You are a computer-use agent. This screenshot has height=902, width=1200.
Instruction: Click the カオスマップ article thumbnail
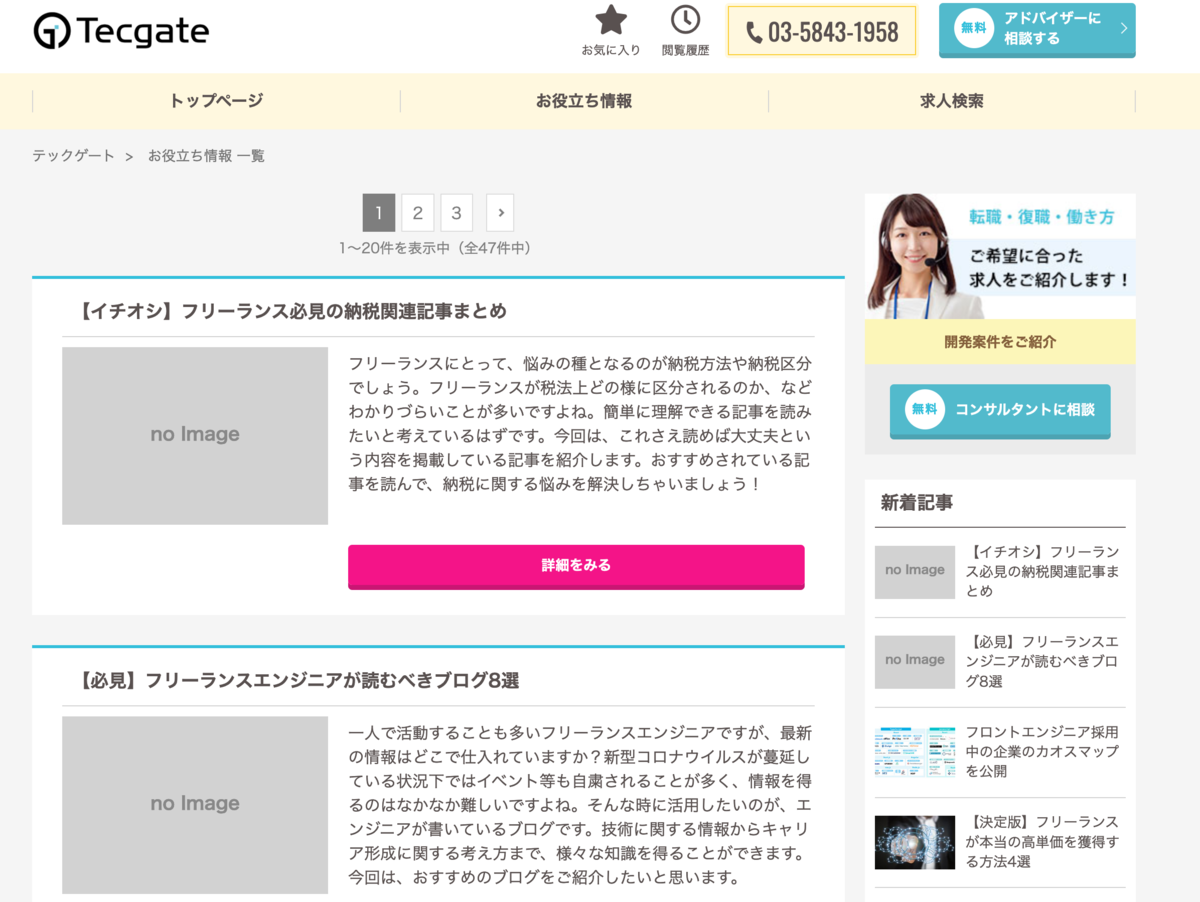(x=915, y=752)
